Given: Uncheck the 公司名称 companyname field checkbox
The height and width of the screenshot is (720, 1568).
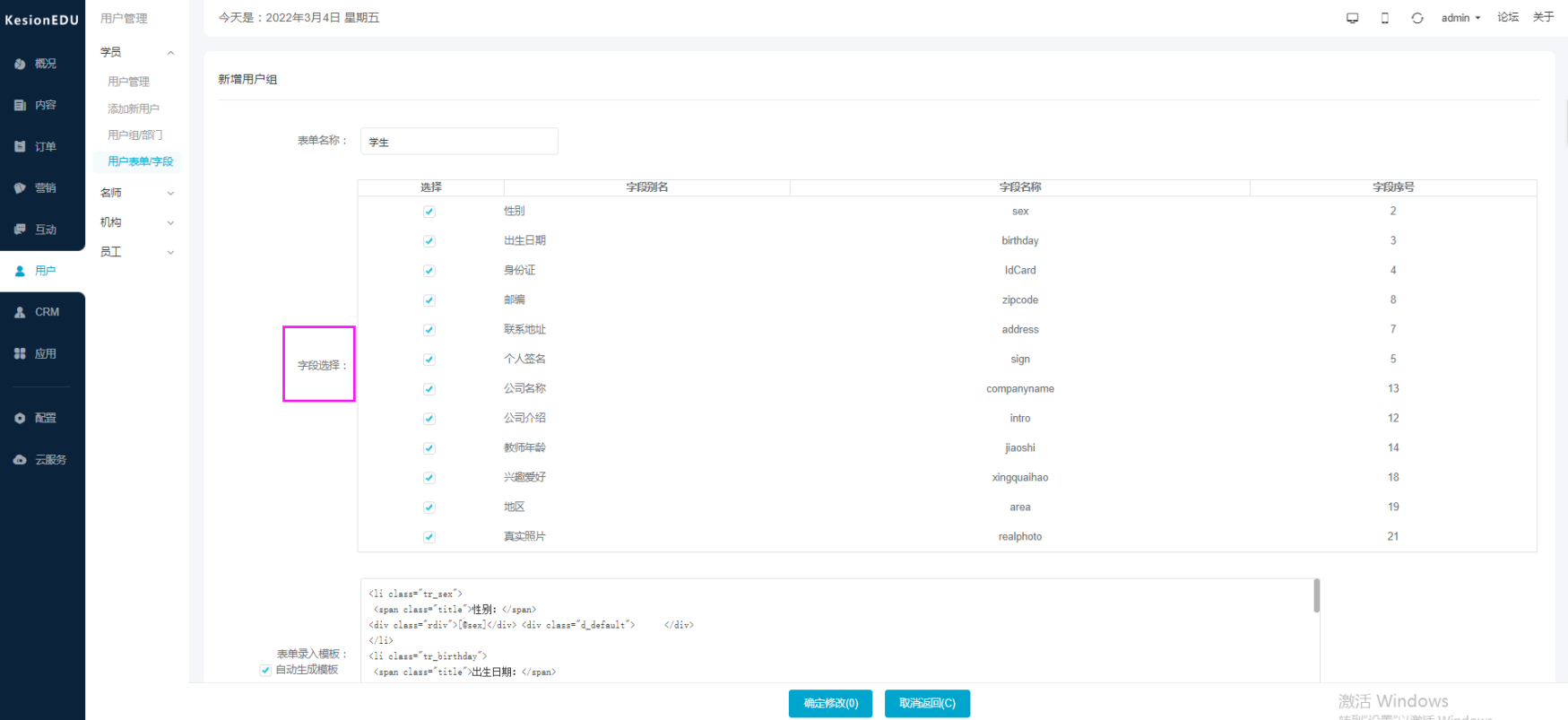Looking at the screenshot, I should 429,389.
